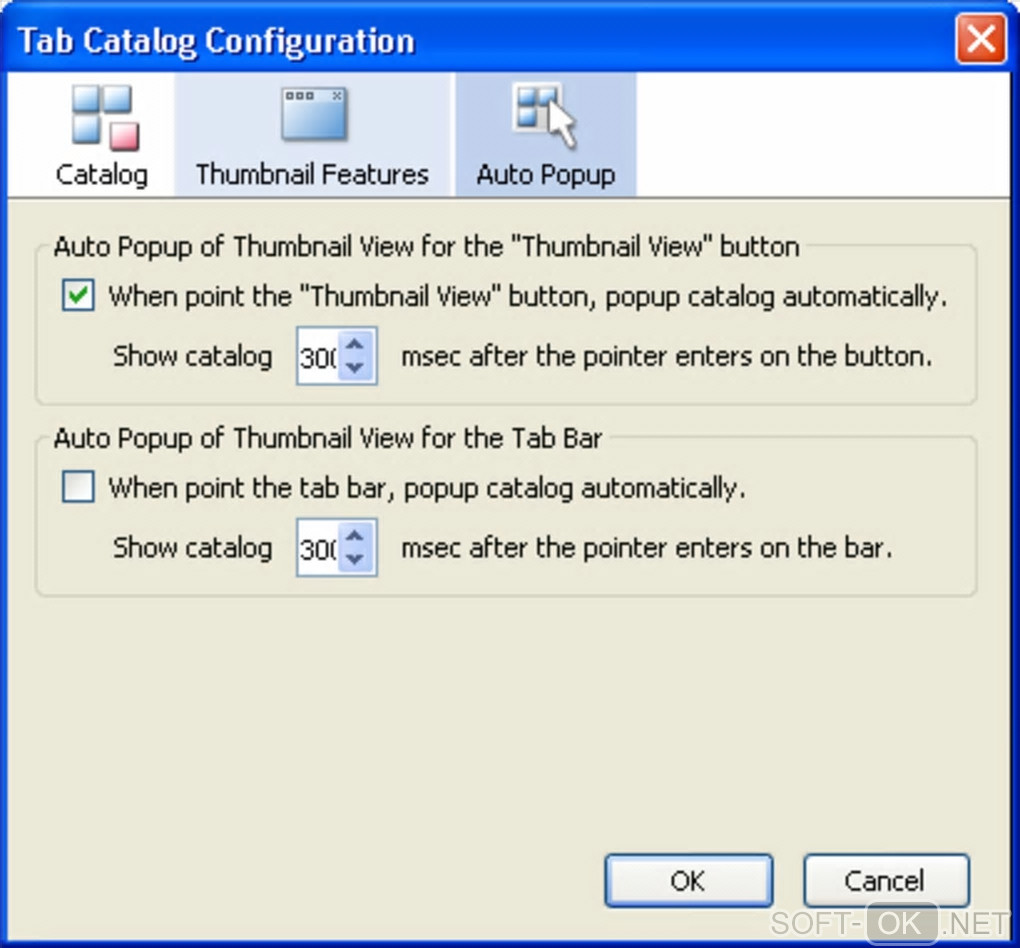Click the Catalog grid icon

(102, 116)
